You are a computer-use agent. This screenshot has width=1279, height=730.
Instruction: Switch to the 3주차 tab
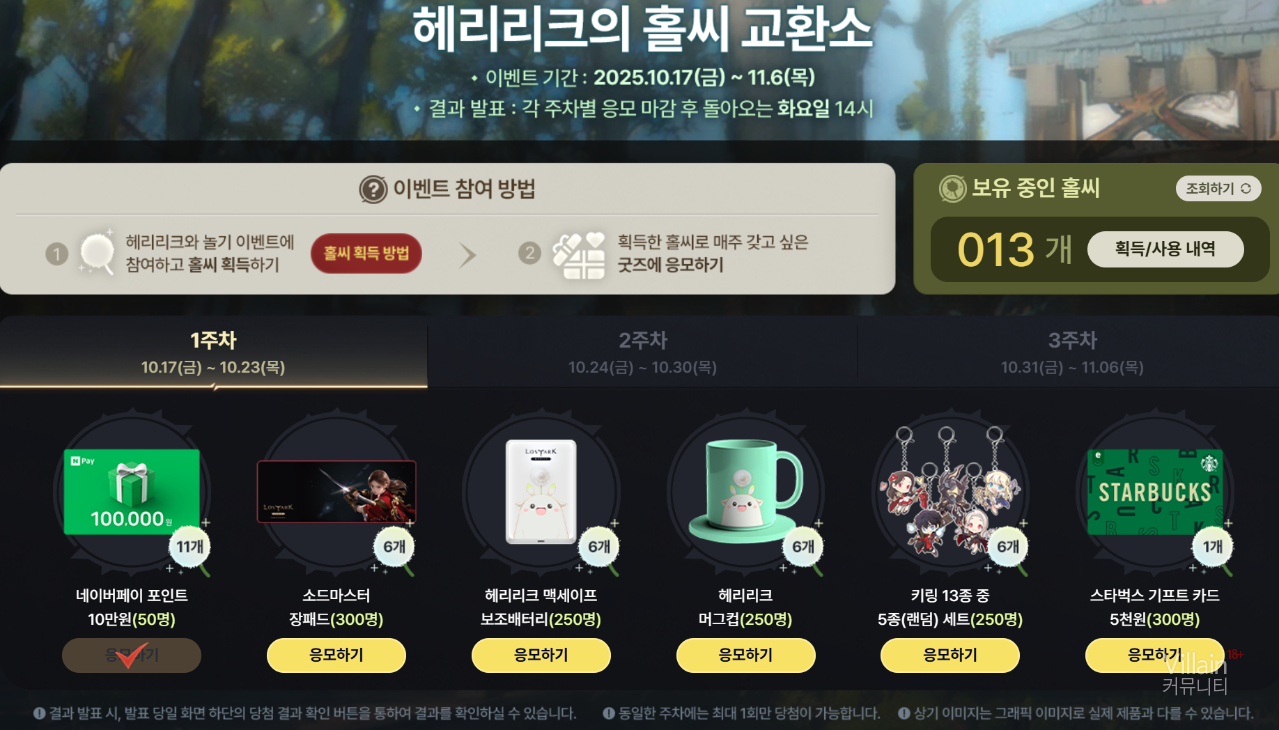tap(1072, 353)
